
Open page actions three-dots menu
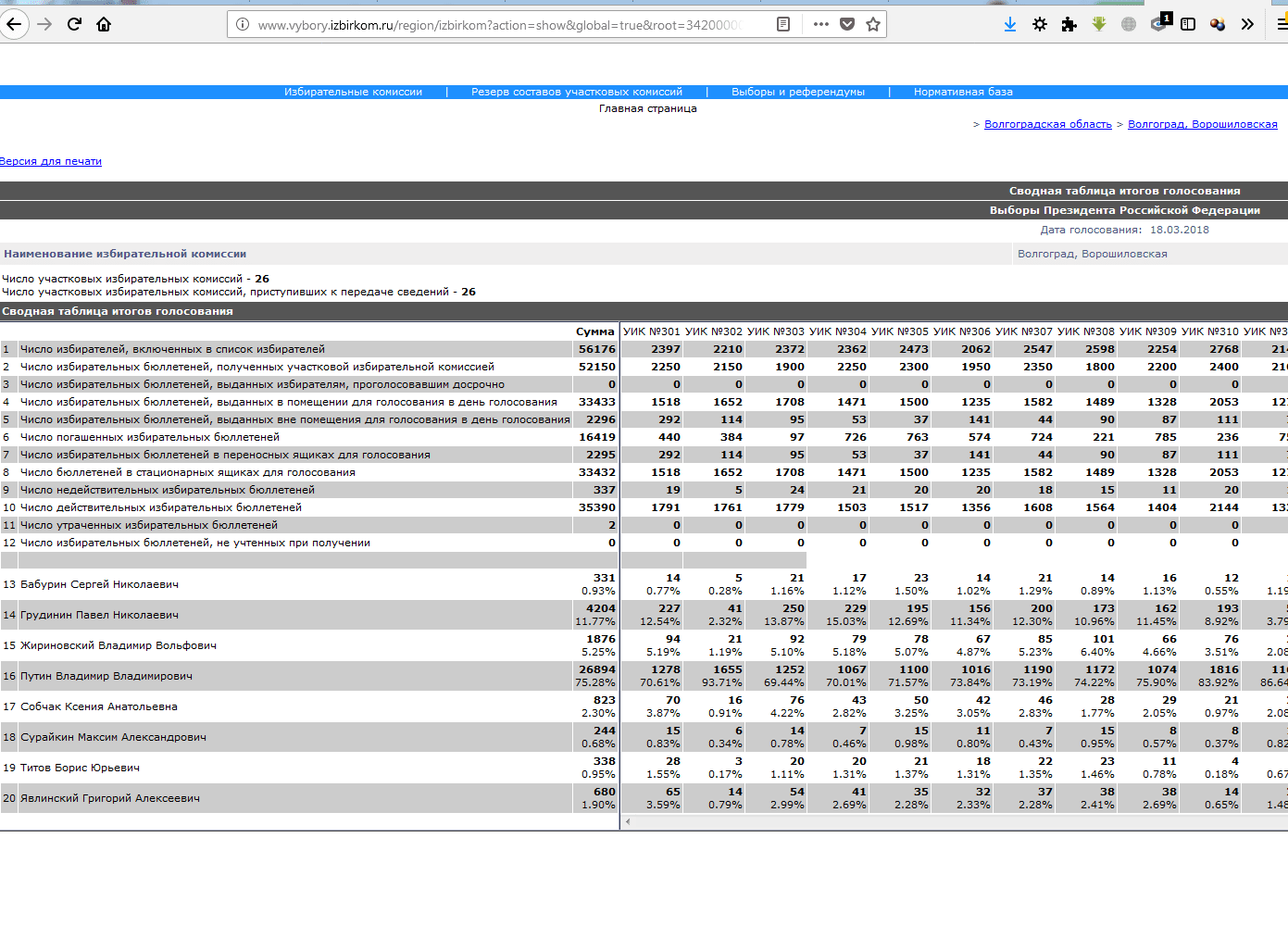point(820,24)
